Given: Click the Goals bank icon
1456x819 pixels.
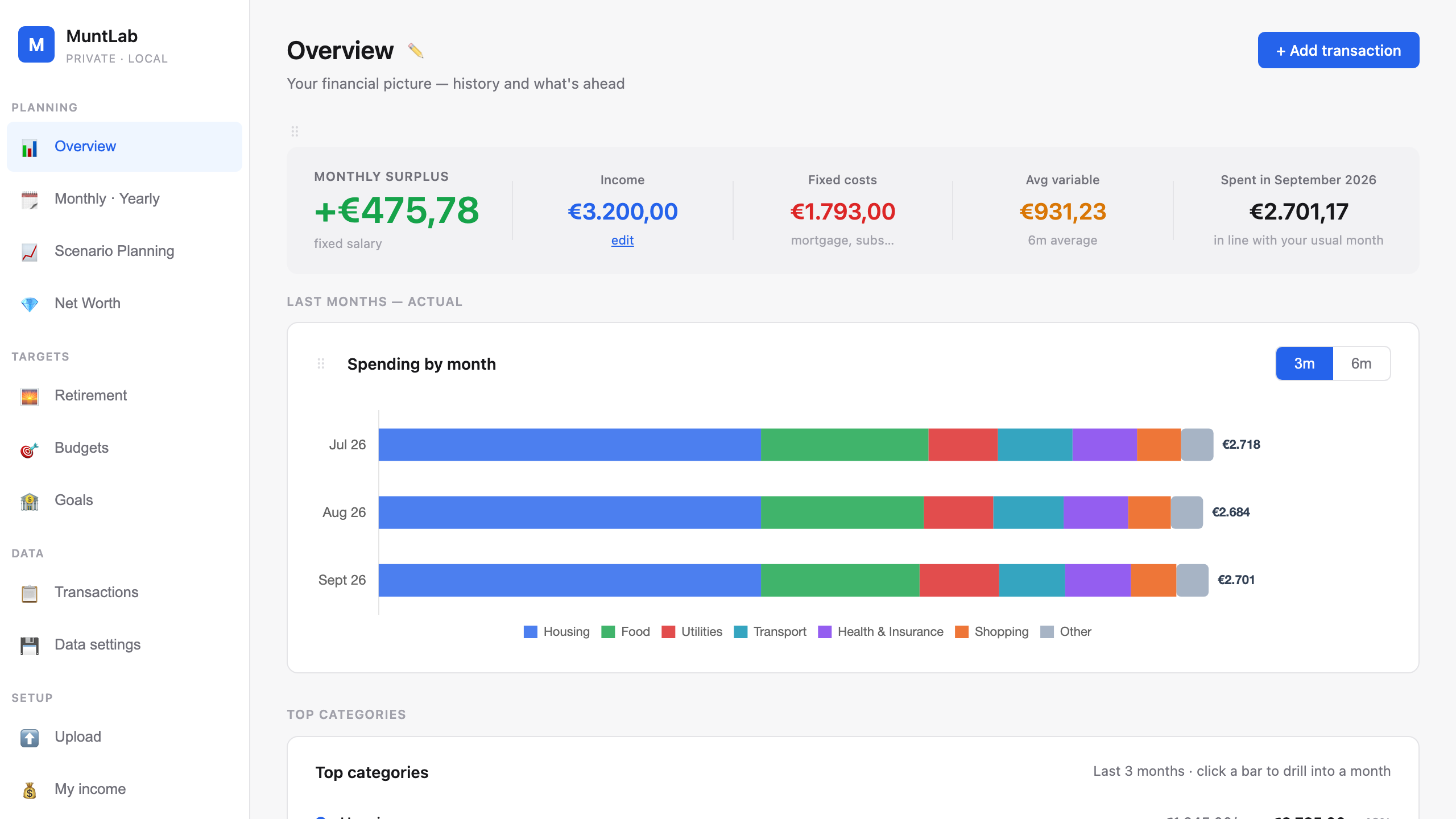Looking at the screenshot, I should pyautogui.click(x=30, y=501).
